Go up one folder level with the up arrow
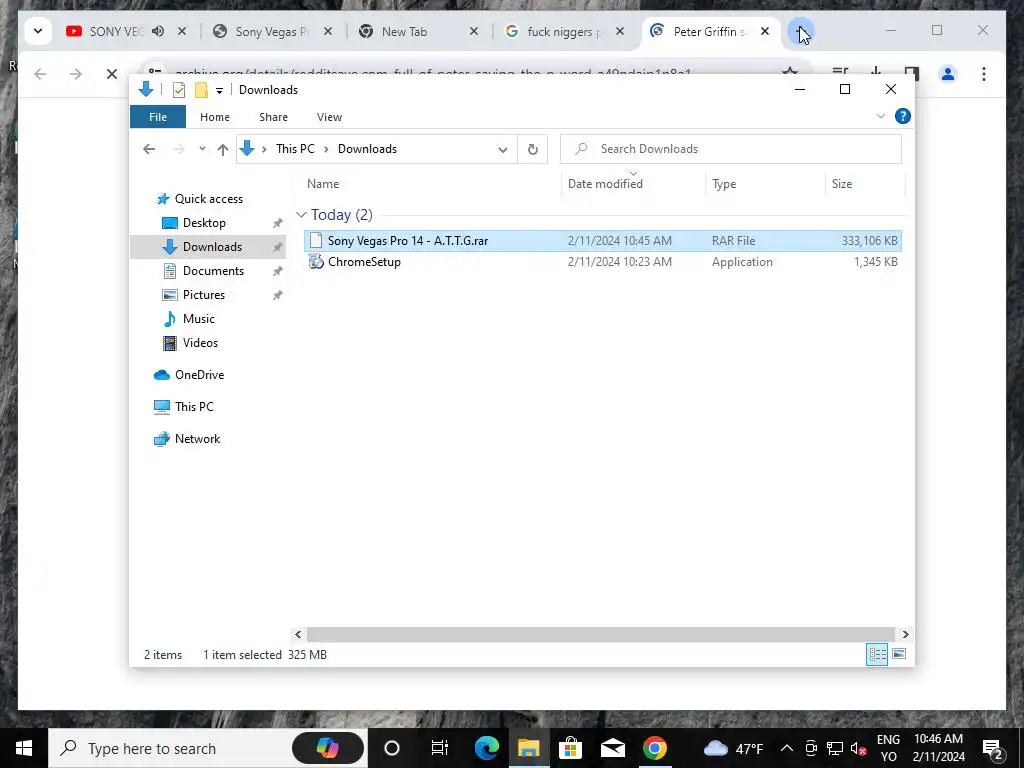This screenshot has height=768, width=1024. coord(223,150)
